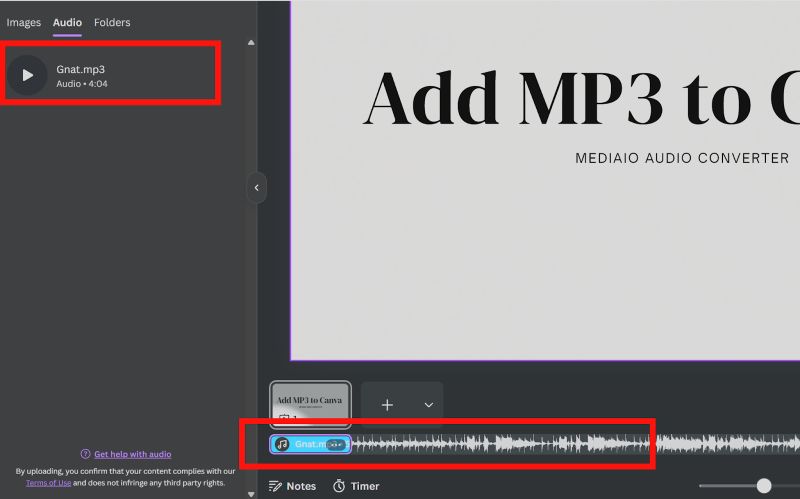The width and height of the screenshot is (800, 499).
Task: Open the Notes panel
Action: (x=292, y=486)
